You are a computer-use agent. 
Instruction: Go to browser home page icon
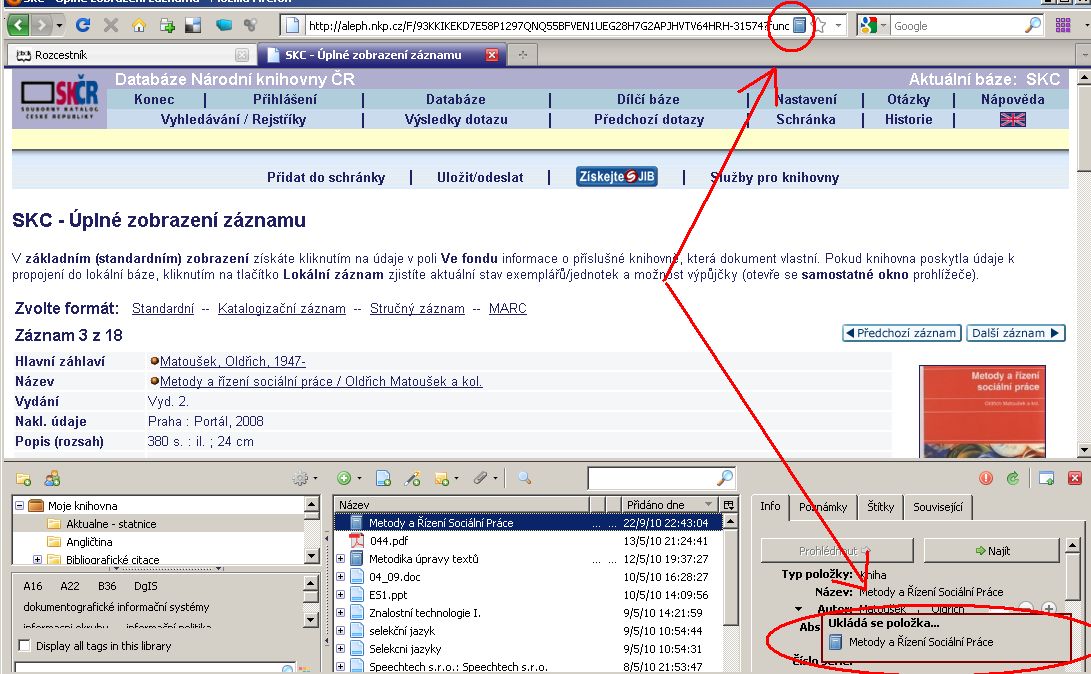coord(139,25)
